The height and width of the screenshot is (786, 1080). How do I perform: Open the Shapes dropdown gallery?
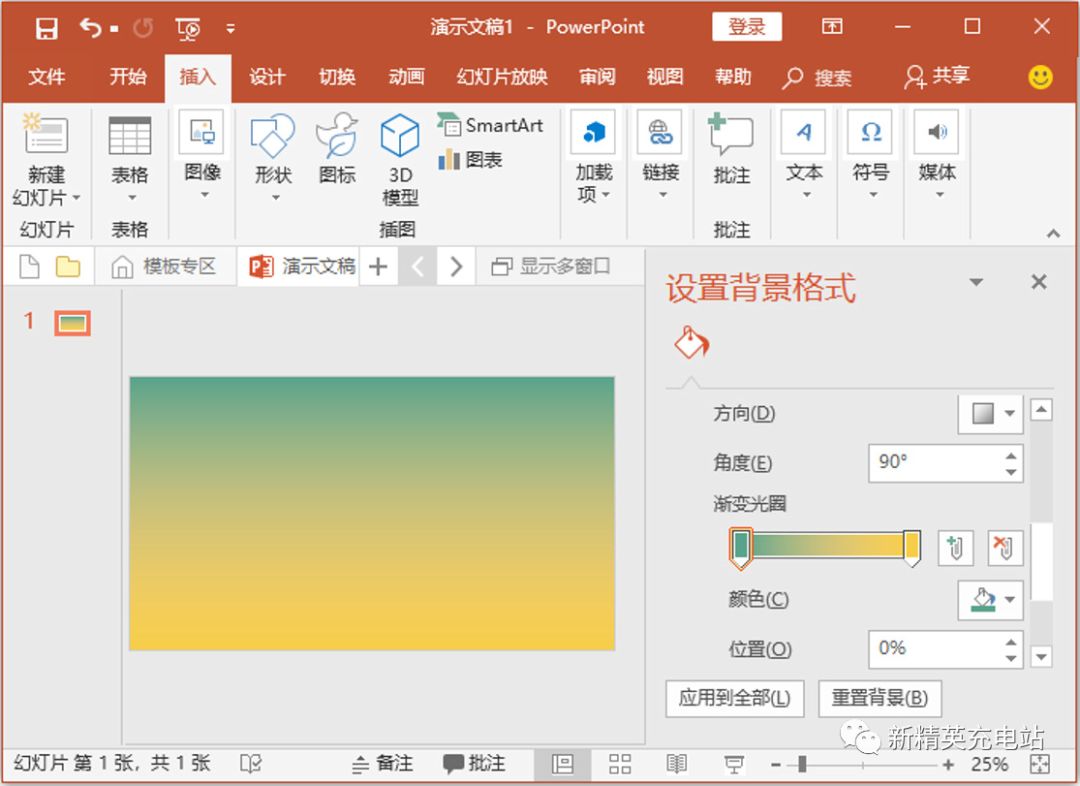(x=273, y=160)
